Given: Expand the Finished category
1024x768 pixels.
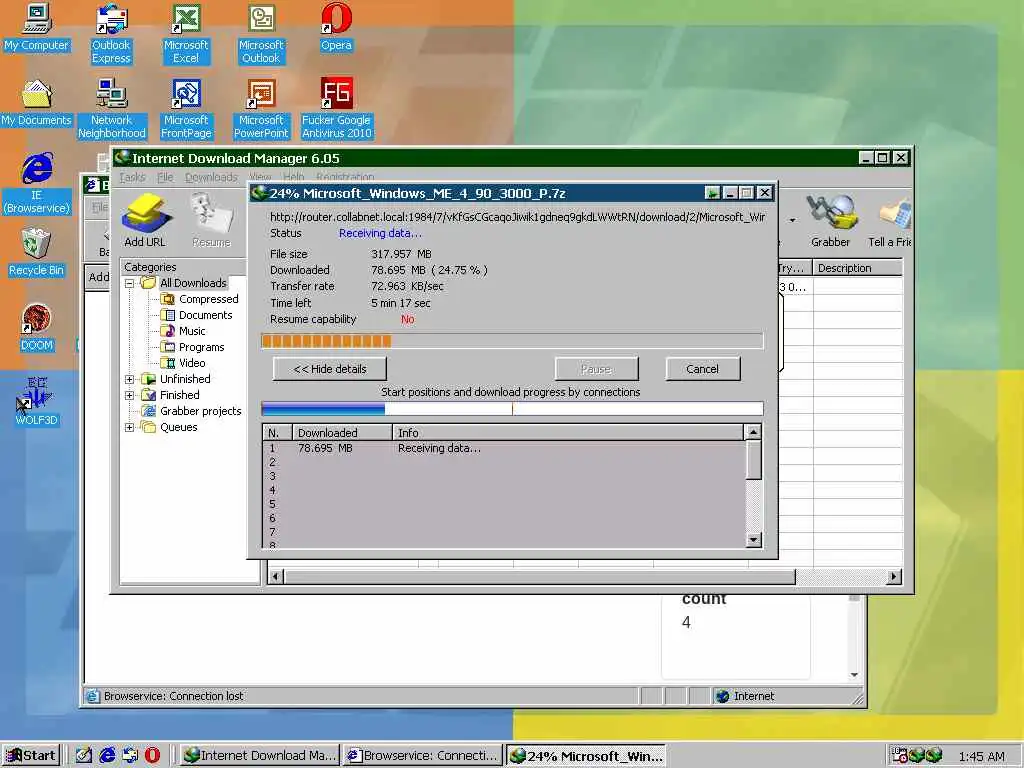Looking at the screenshot, I should click(129, 395).
